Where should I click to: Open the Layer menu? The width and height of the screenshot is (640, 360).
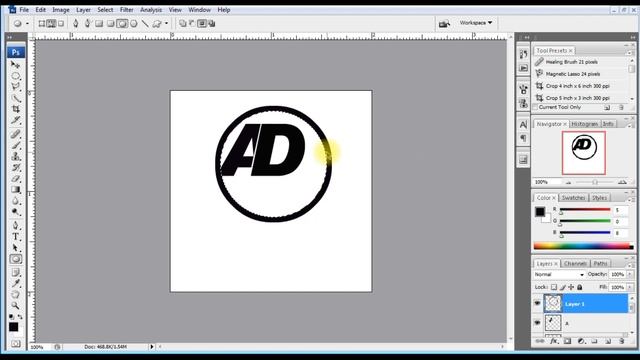(83, 10)
